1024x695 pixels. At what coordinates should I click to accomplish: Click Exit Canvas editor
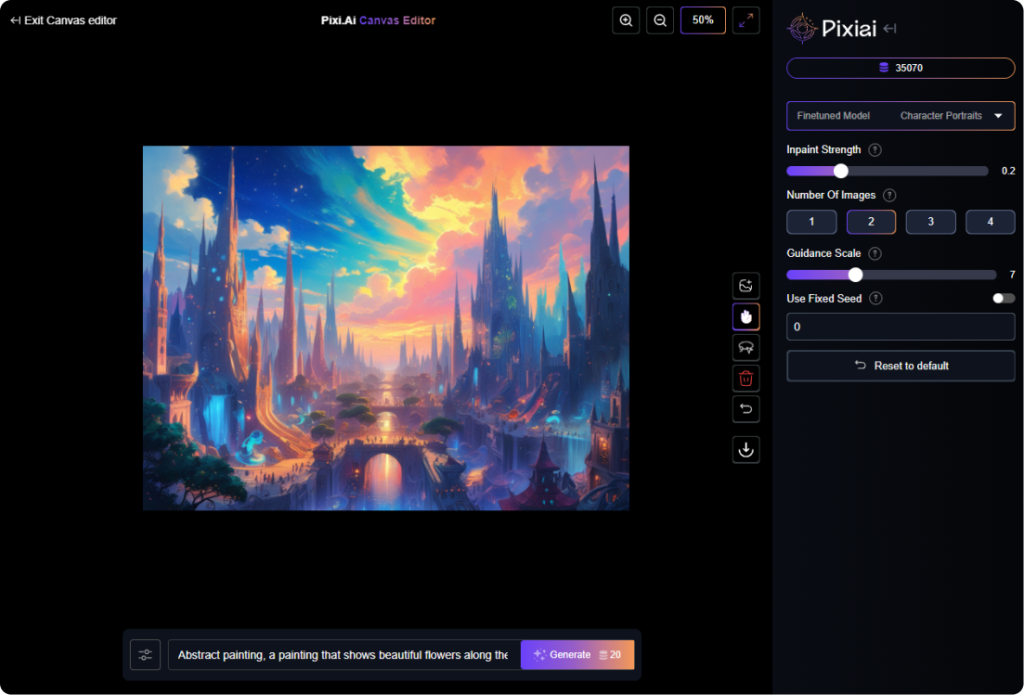coord(62,20)
